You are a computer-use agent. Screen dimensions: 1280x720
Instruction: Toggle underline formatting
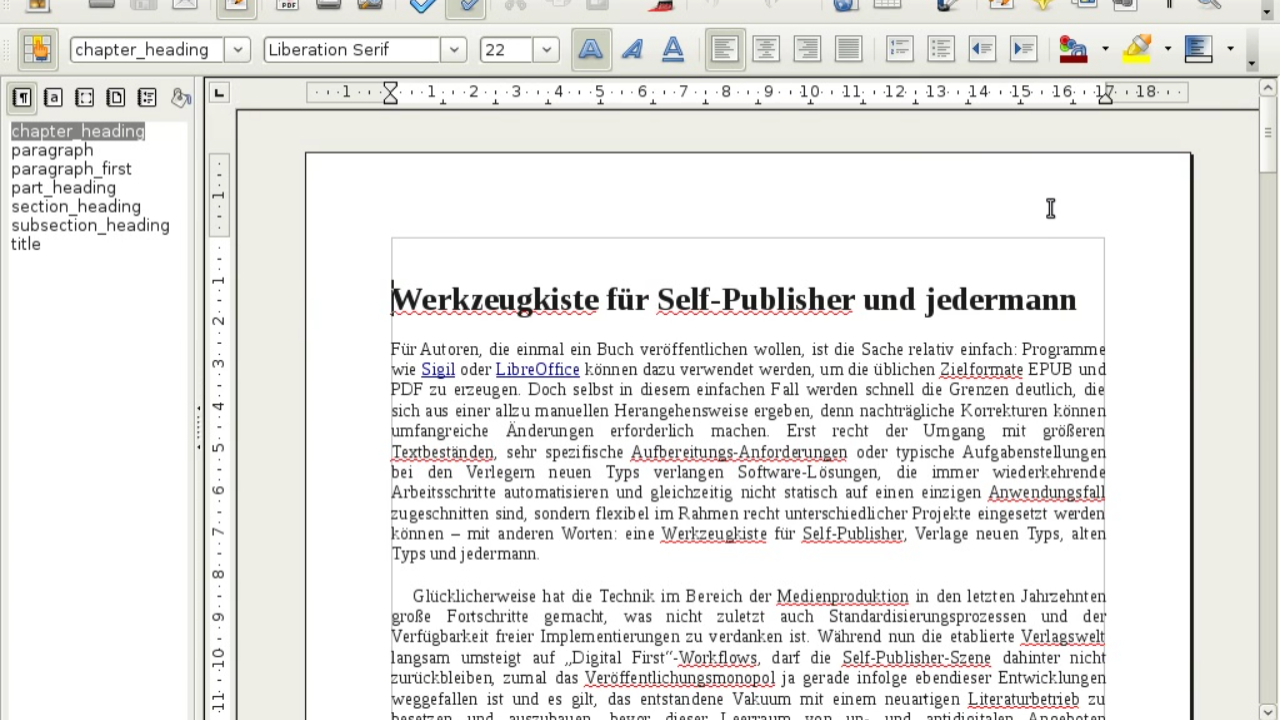pos(673,49)
